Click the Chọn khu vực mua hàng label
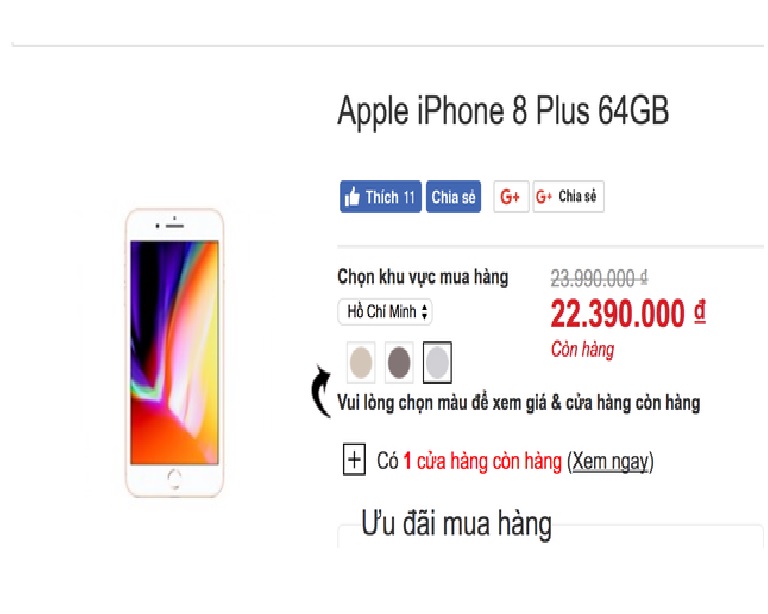The height and width of the screenshot is (614, 768). click(423, 278)
